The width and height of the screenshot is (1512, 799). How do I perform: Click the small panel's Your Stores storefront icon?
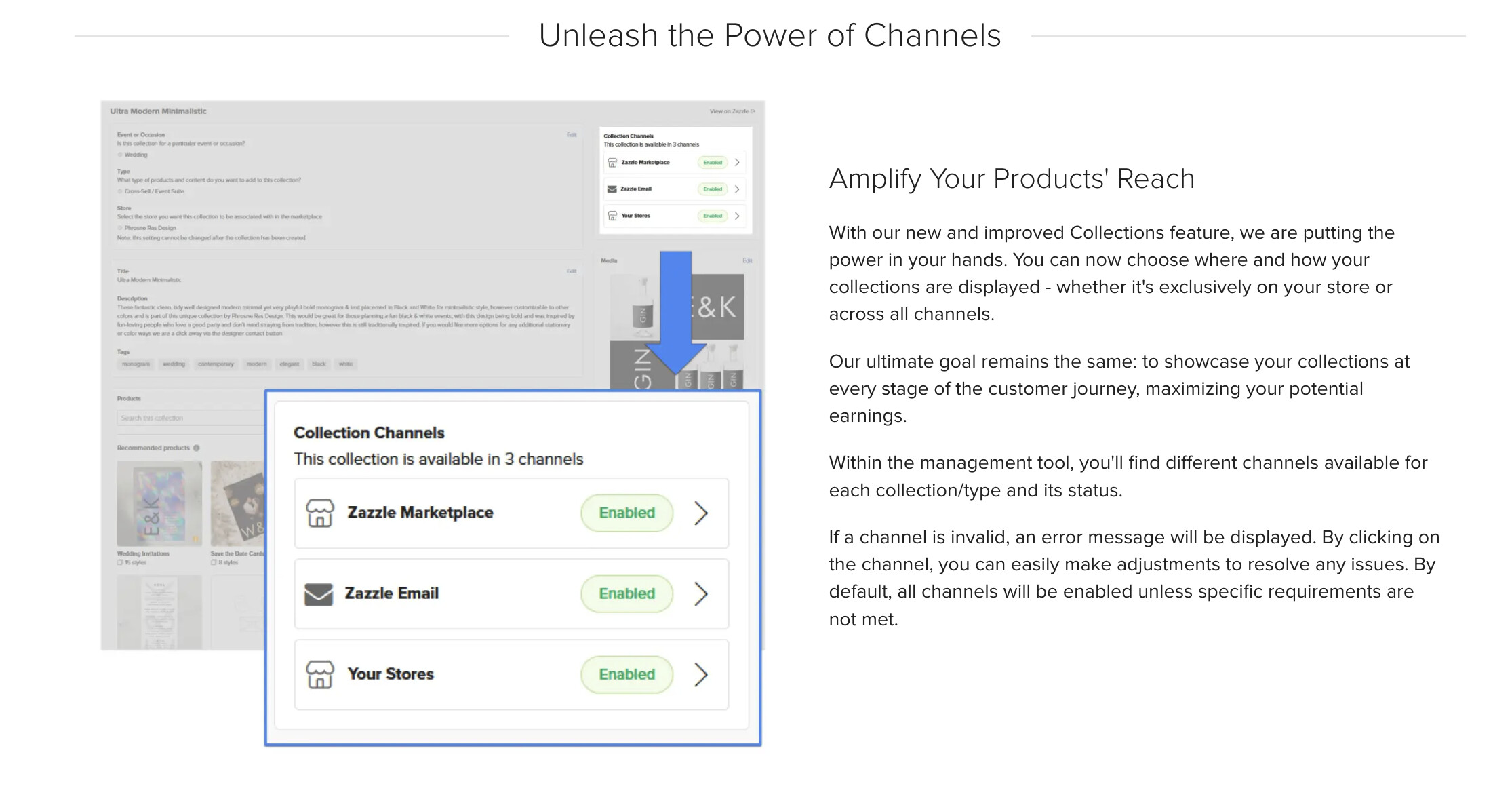pos(612,216)
